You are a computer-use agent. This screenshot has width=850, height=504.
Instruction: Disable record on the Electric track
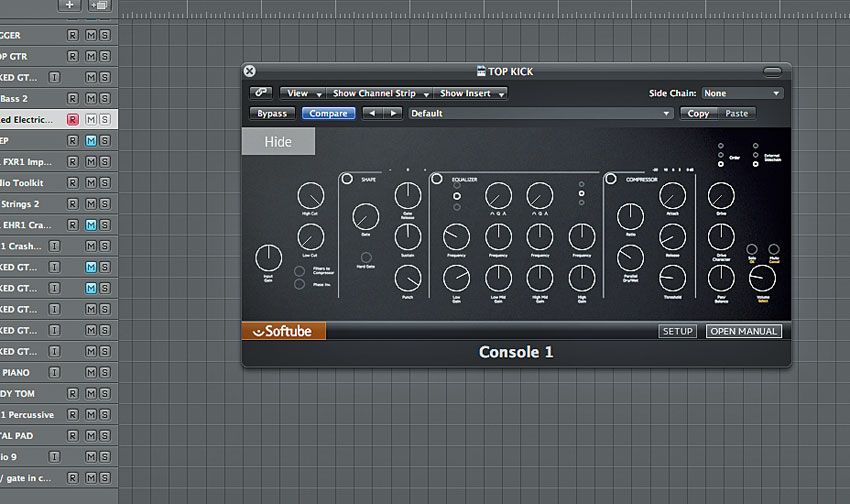point(73,119)
